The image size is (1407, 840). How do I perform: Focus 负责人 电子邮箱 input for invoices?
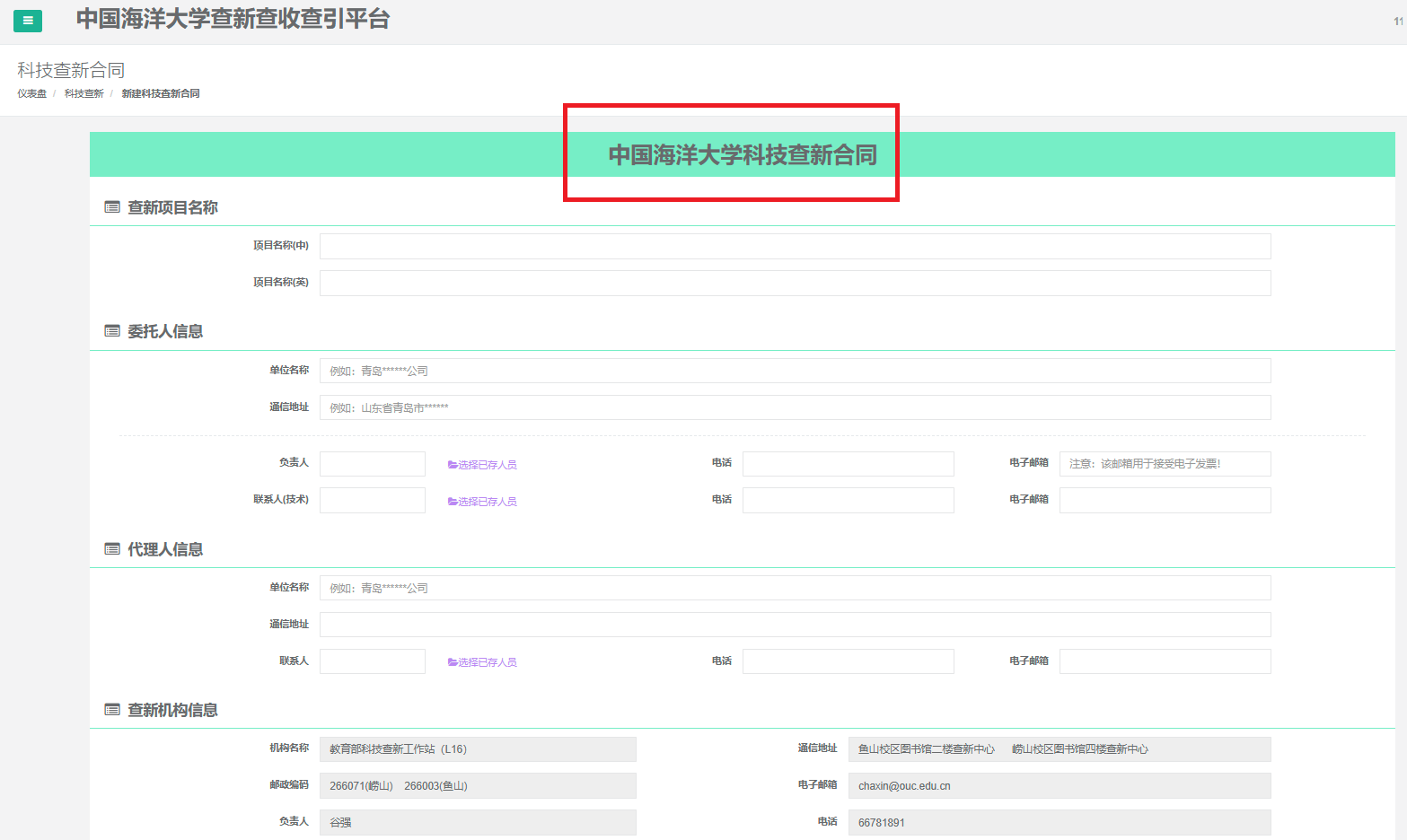[x=1165, y=464]
